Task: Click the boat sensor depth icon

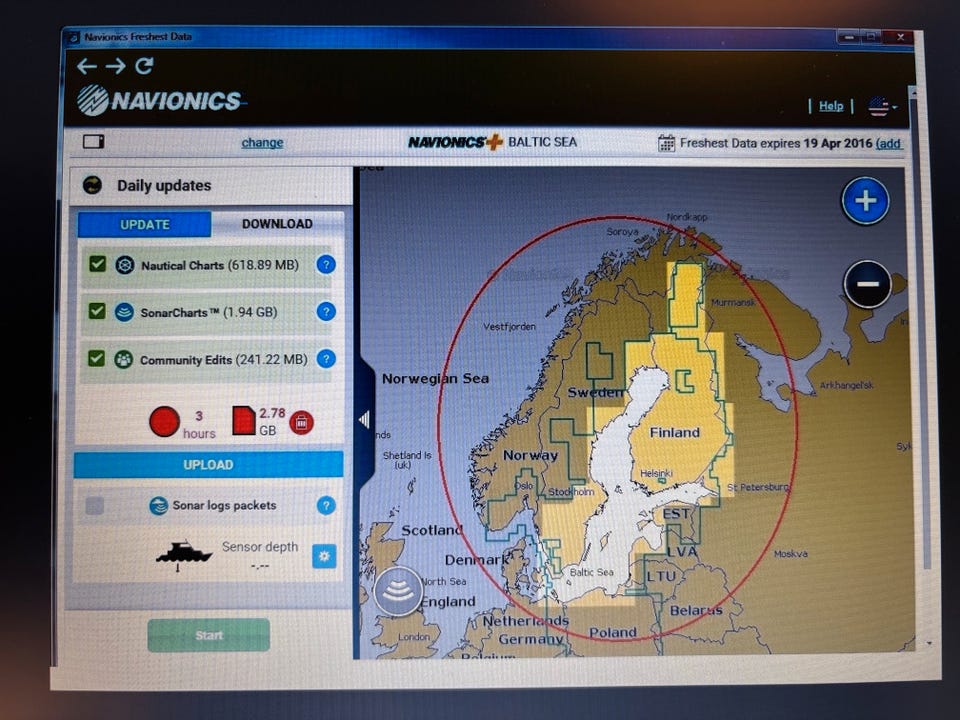Action: click(x=184, y=554)
